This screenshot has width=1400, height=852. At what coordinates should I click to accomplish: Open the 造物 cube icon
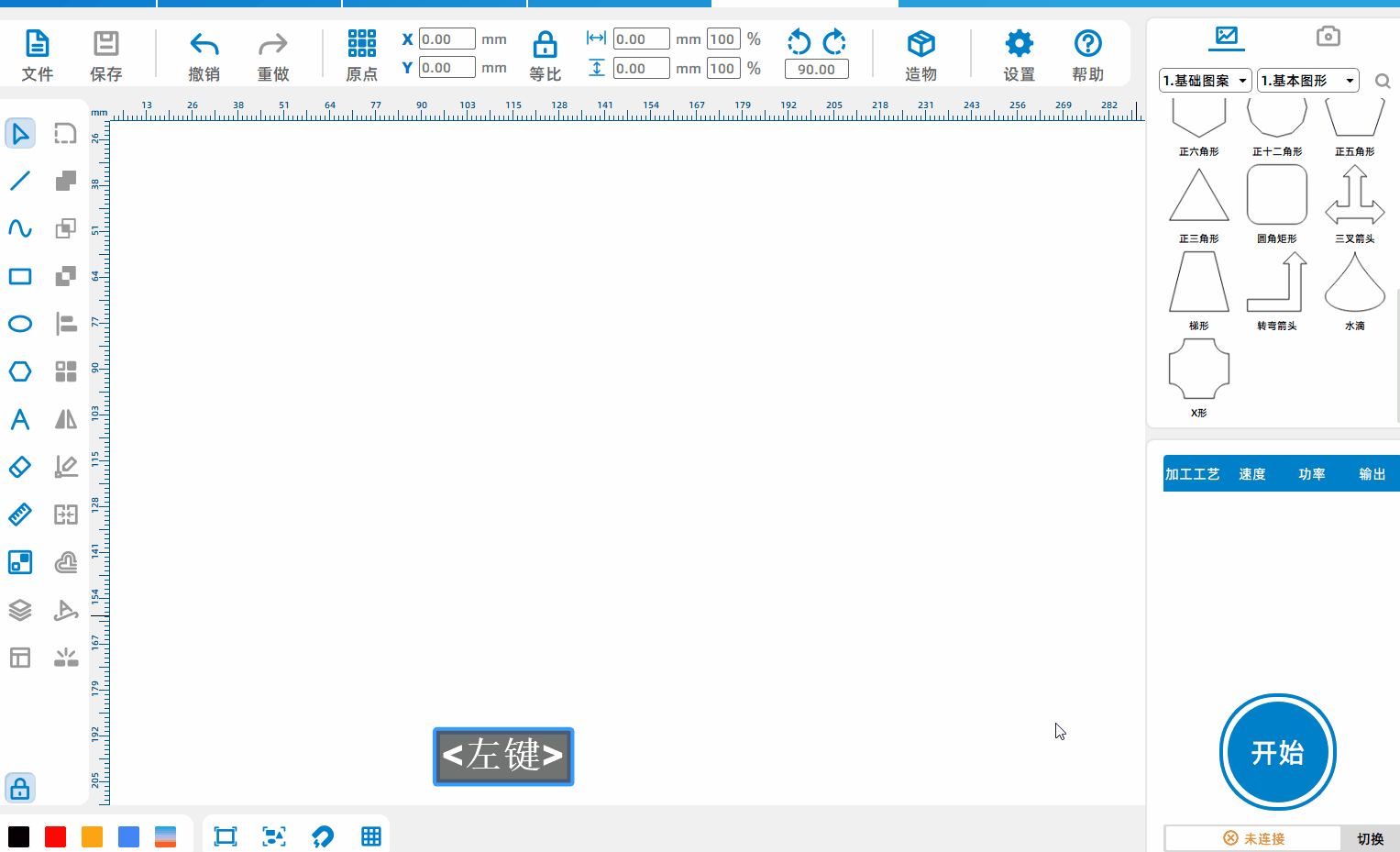tap(920, 43)
